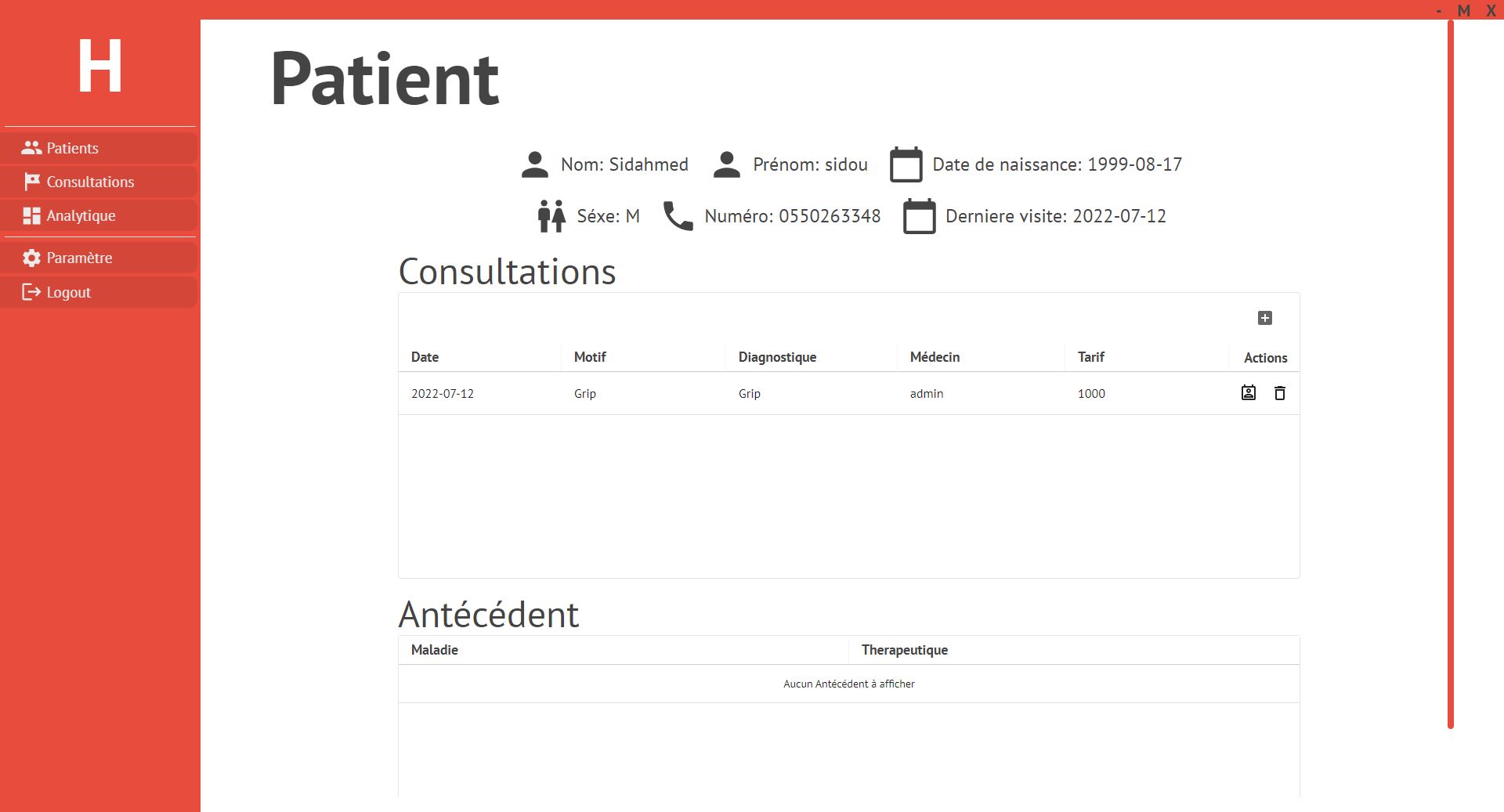1504x812 pixels.
Task: Click the Patient page title
Action: point(385,78)
